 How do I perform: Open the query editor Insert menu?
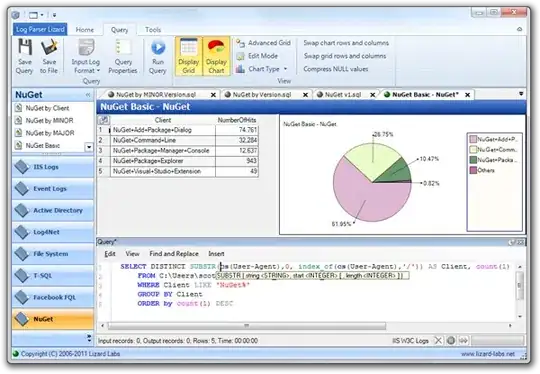(216, 254)
